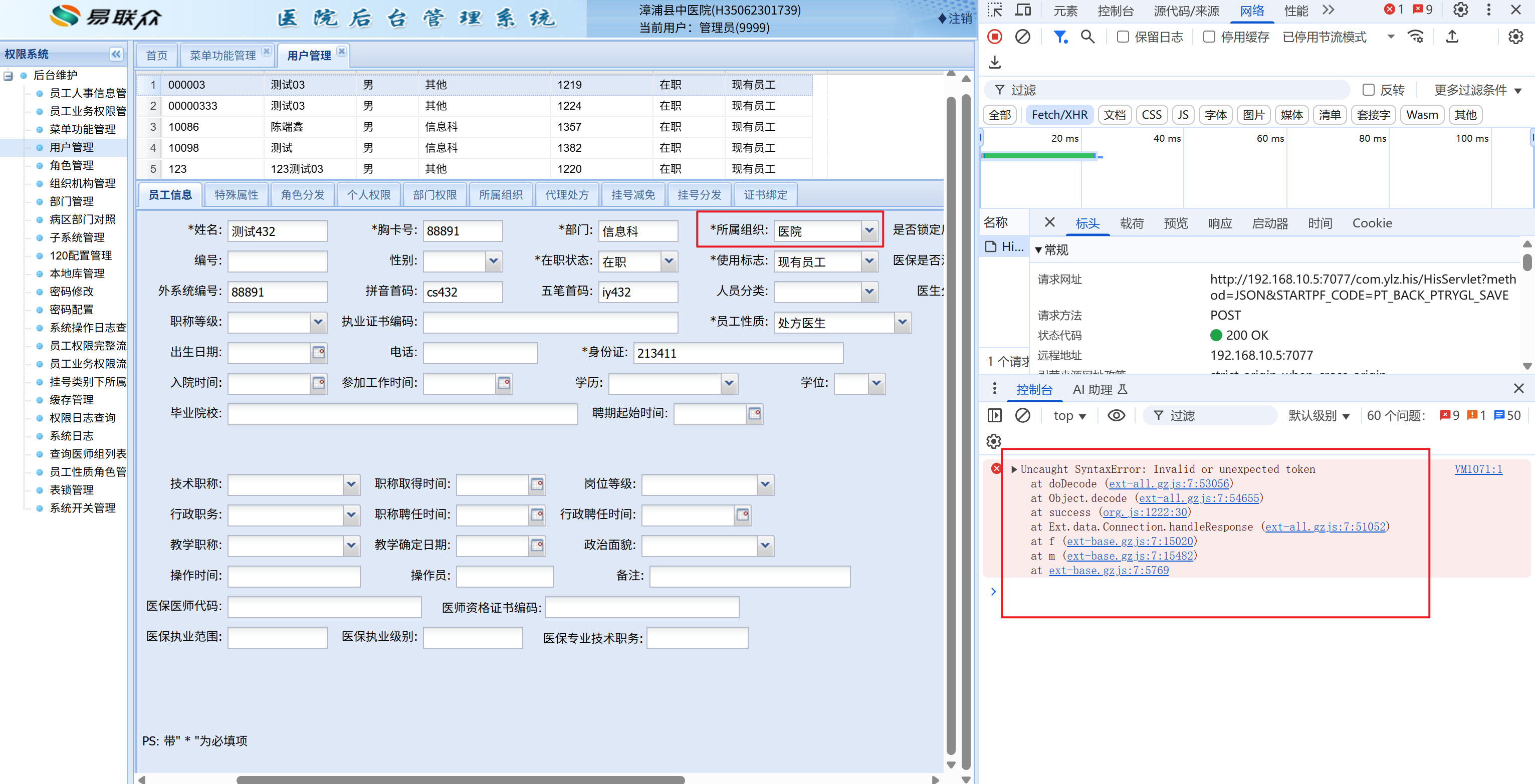This screenshot has width=1535, height=784.
Task: Click the clear network log icon
Action: click(x=1022, y=37)
